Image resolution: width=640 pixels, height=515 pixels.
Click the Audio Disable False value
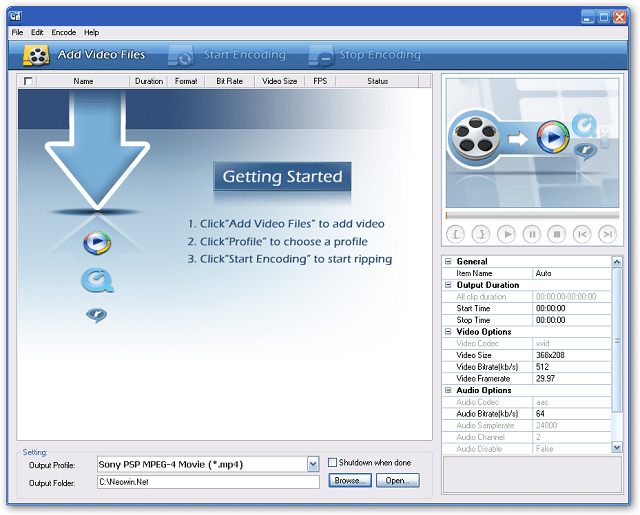[x=571, y=449]
